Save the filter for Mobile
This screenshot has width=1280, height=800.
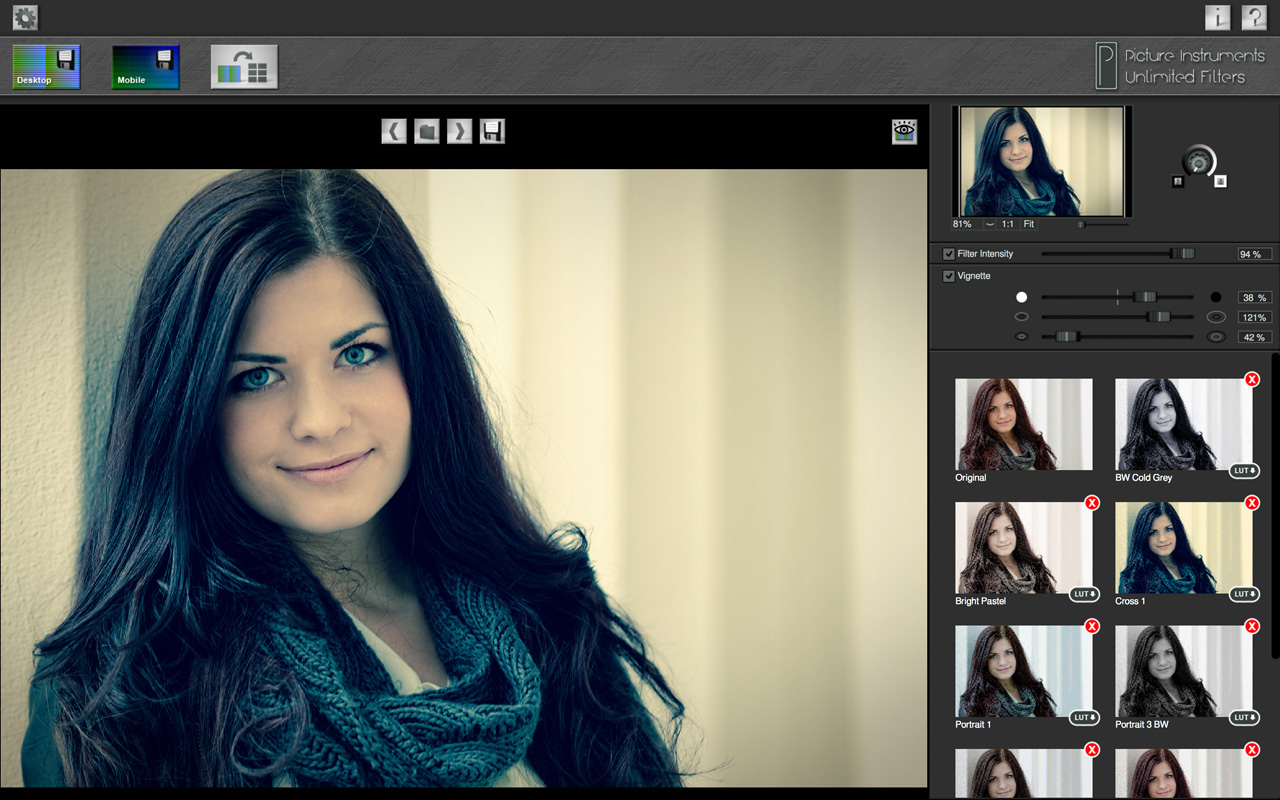pos(146,67)
